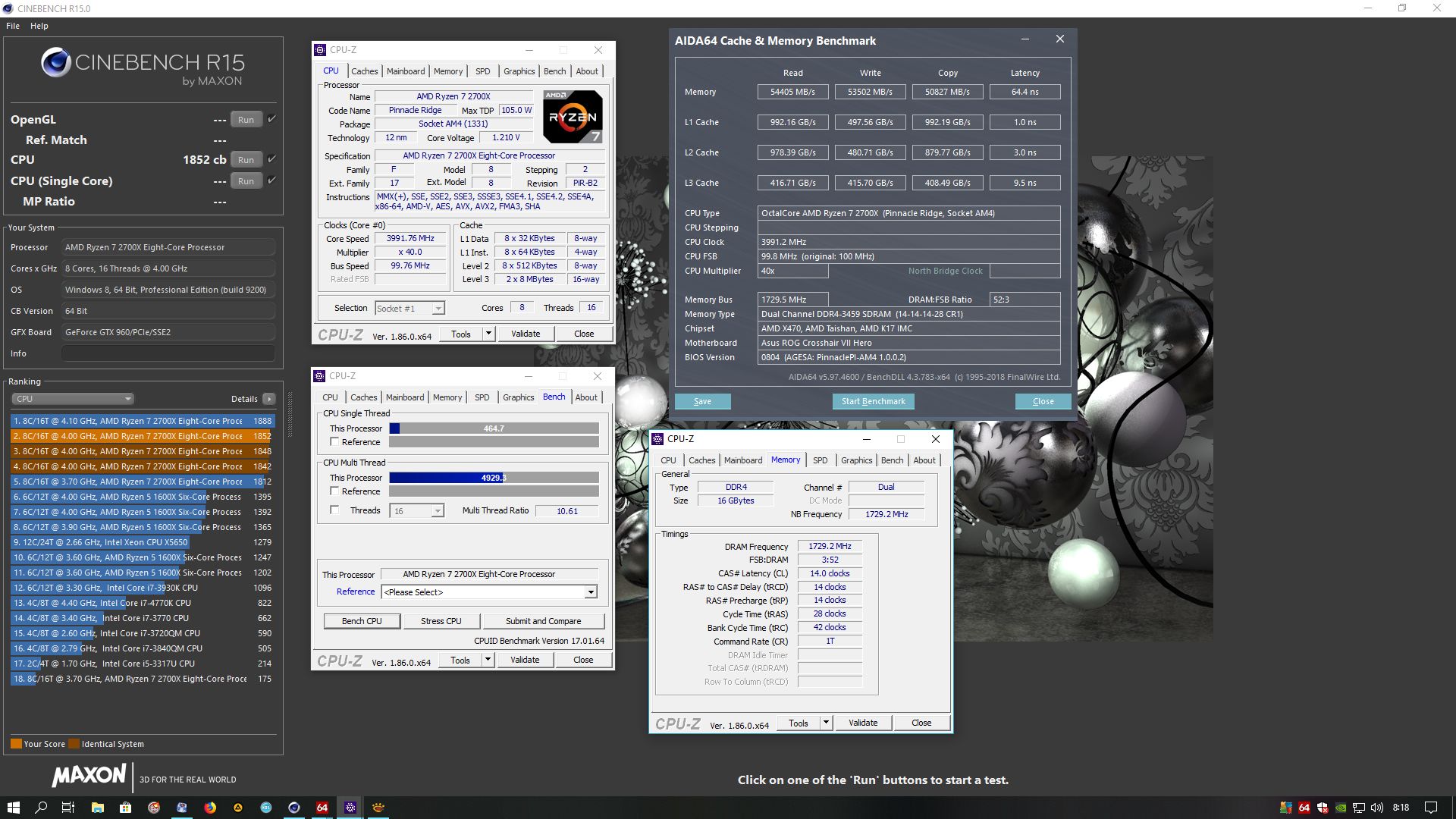Open Windows Defender tray icon
This screenshot has width=1456, height=819.
tap(1323, 808)
